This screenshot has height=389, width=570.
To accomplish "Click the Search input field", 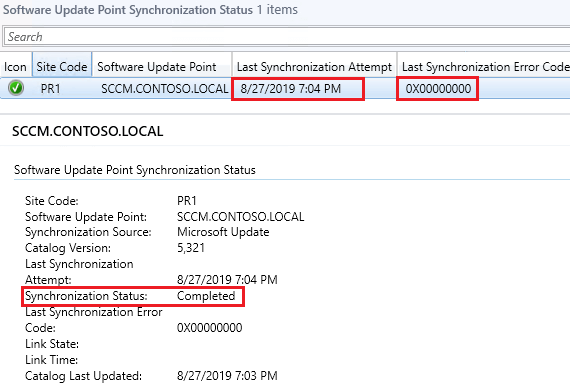I will (287, 37).
